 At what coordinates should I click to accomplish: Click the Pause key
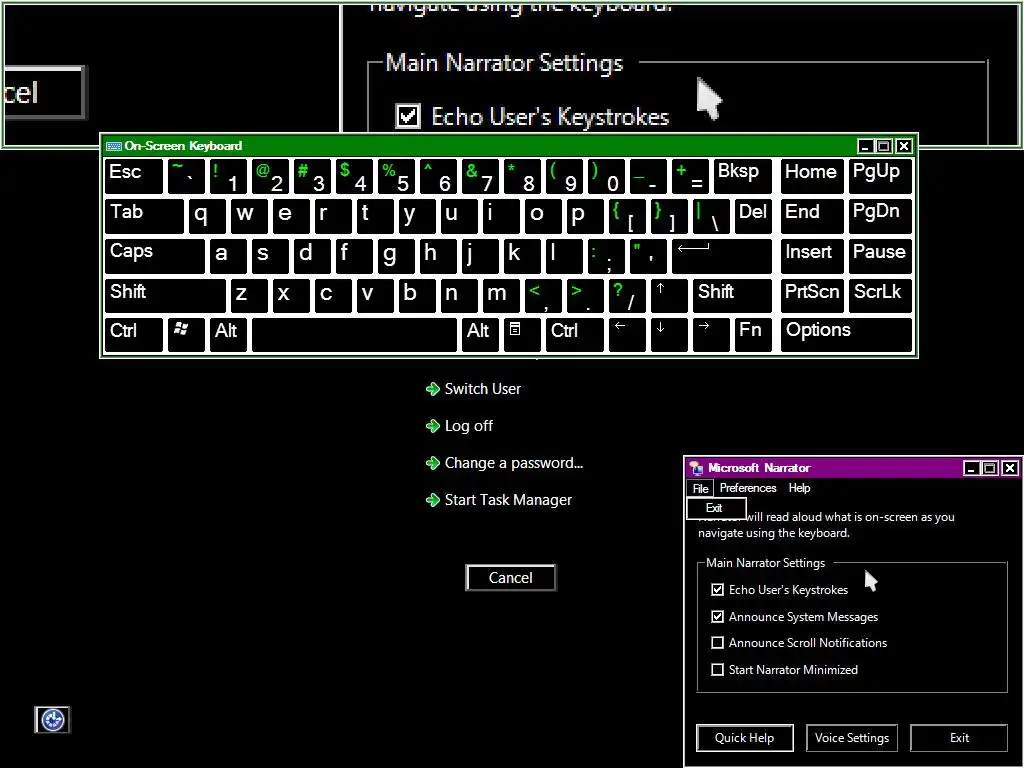[880, 257]
